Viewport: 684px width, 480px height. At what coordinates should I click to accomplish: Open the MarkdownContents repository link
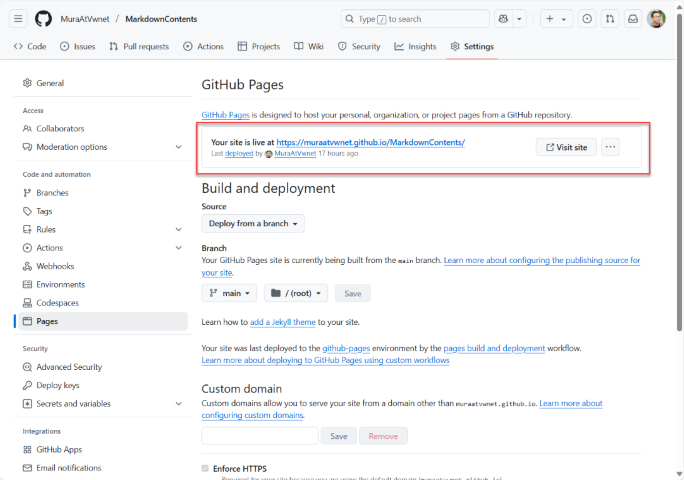click(x=161, y=19)
